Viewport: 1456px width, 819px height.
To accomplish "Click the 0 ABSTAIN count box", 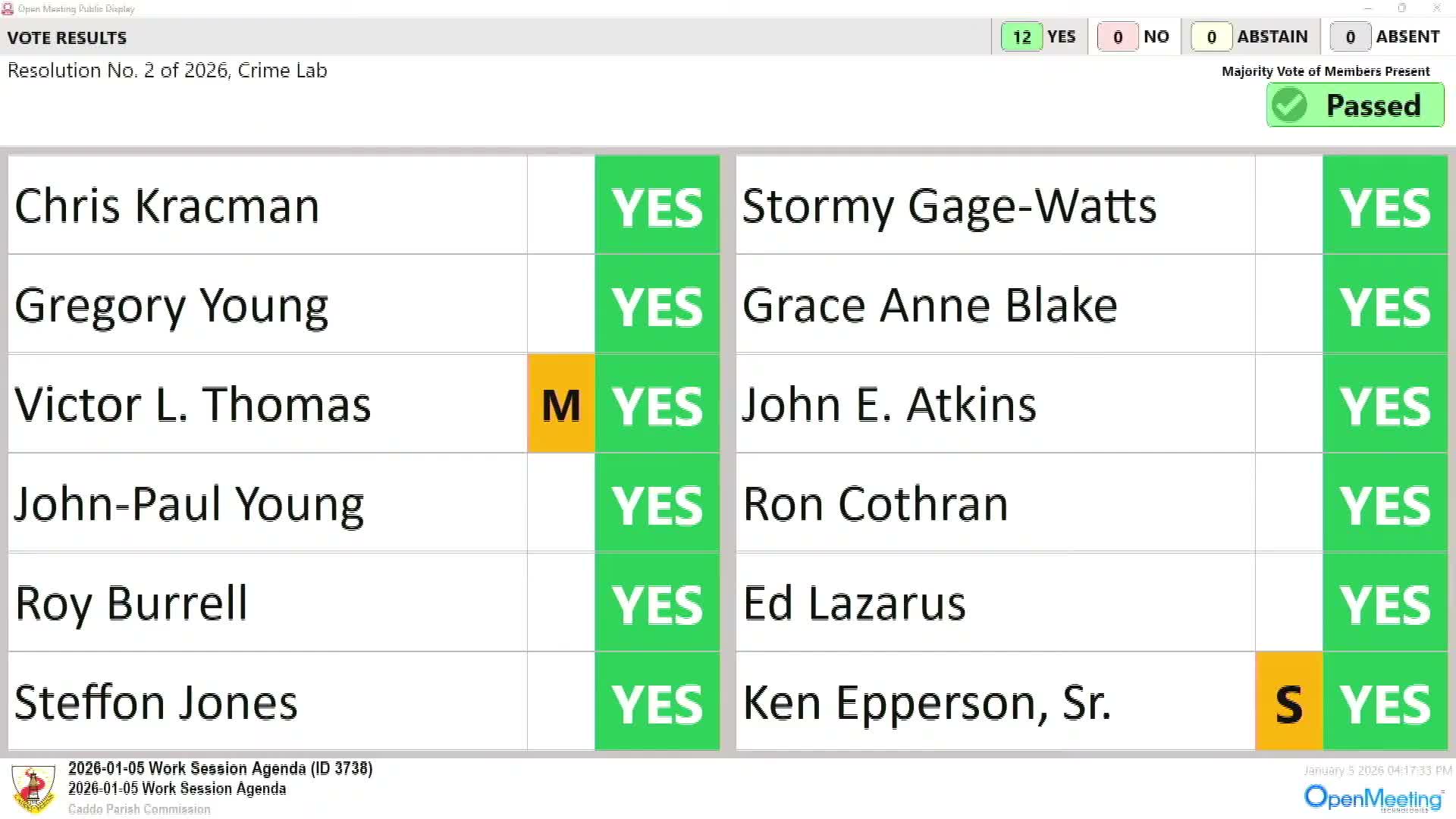I will click(1211, 36).
